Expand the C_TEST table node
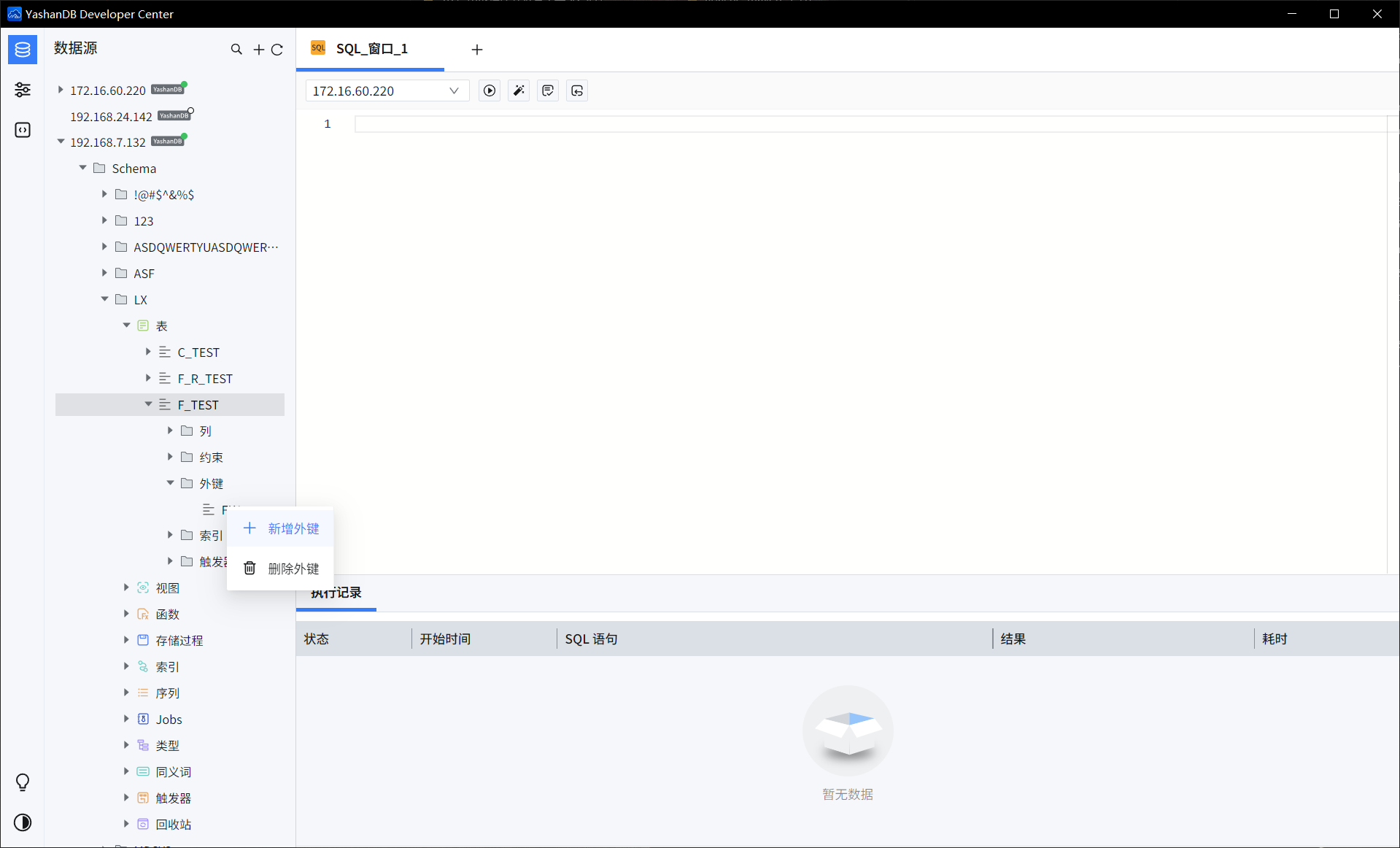 [148, 352]
